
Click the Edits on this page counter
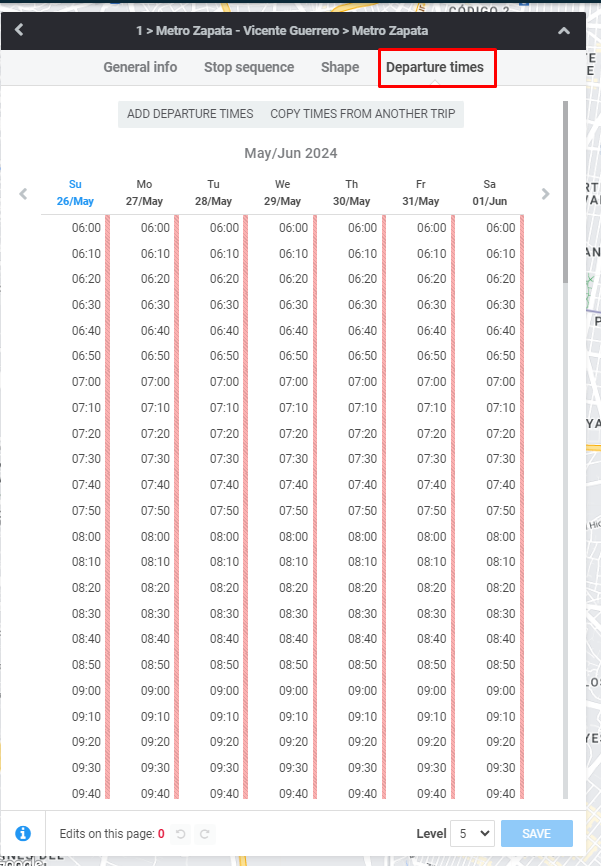point(112,834)
